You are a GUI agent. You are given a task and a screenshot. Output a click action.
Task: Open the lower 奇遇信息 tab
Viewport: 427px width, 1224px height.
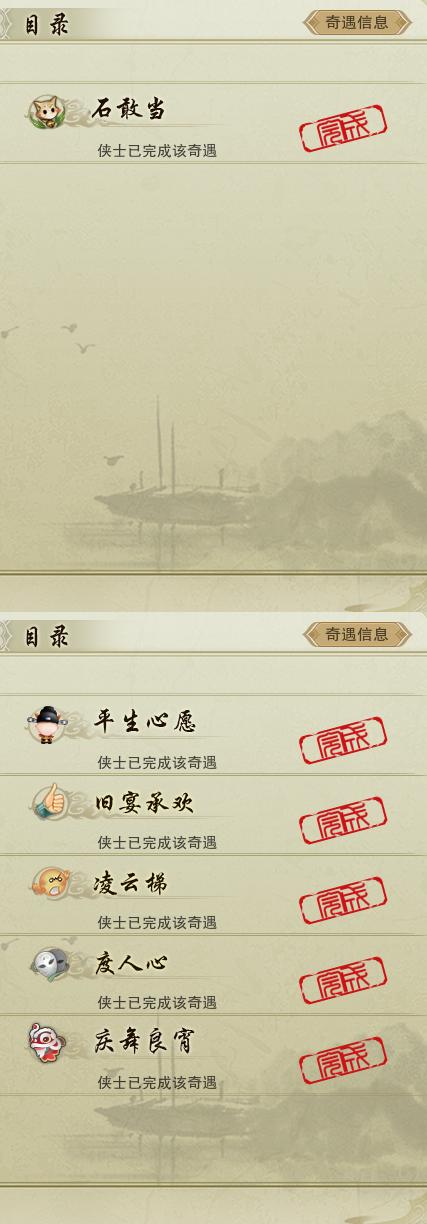357,634
